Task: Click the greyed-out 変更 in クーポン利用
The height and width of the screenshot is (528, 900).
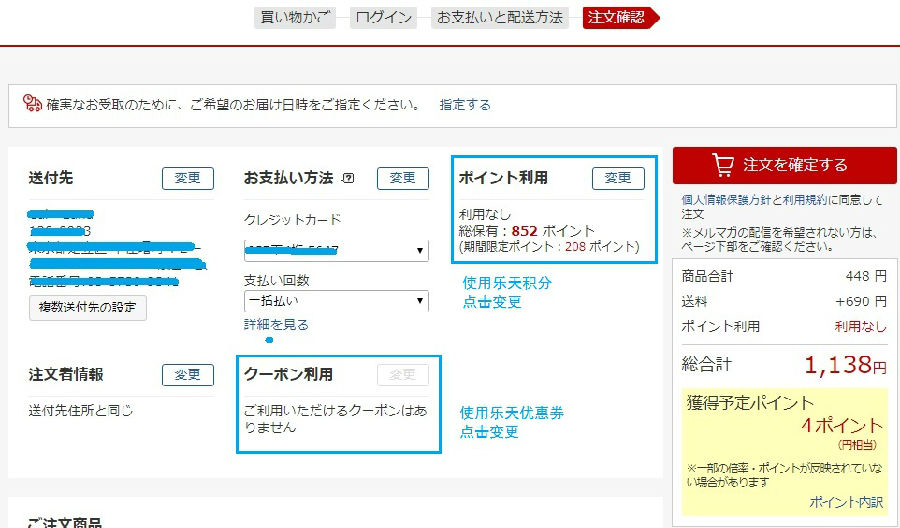Action: click(402, 375)
